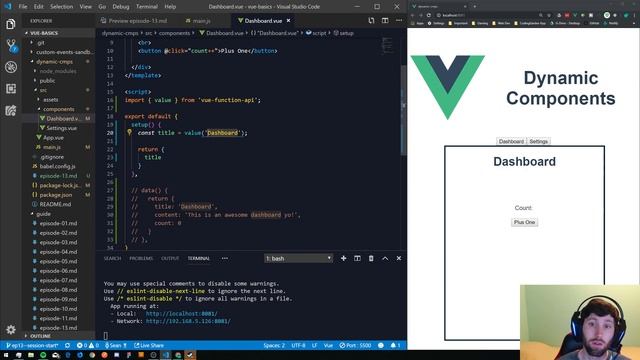This screenshot has width=640, height=360.
Task: Click the ep13-session-start branch indicator
Action: 32,345
